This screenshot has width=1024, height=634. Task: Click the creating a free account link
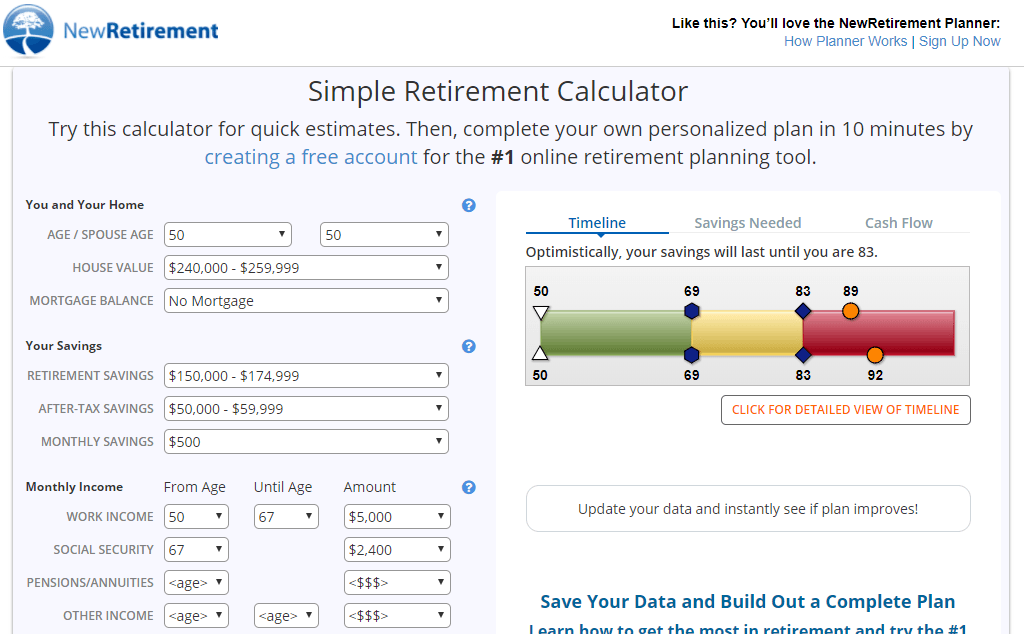[x=310, y=157]
